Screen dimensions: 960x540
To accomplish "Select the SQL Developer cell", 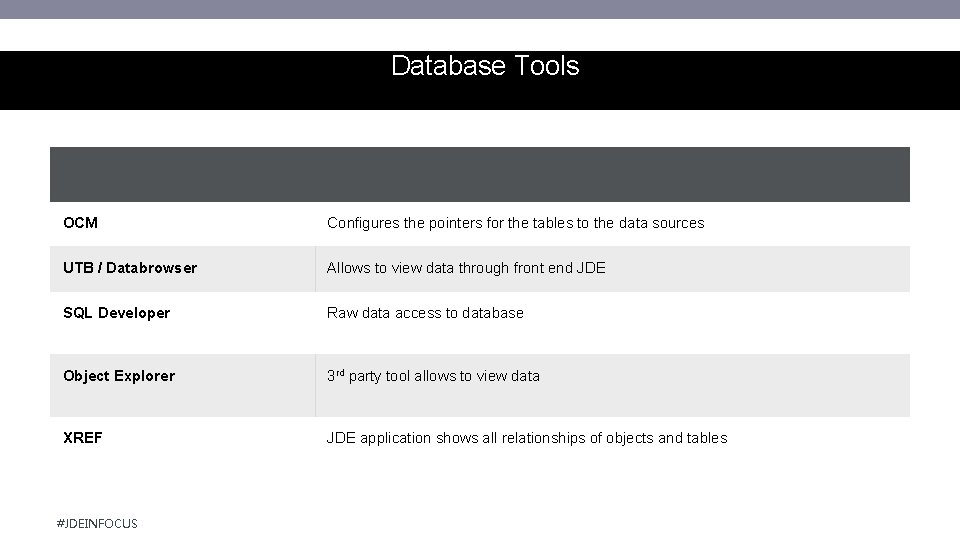I will (x=116, y=313).
